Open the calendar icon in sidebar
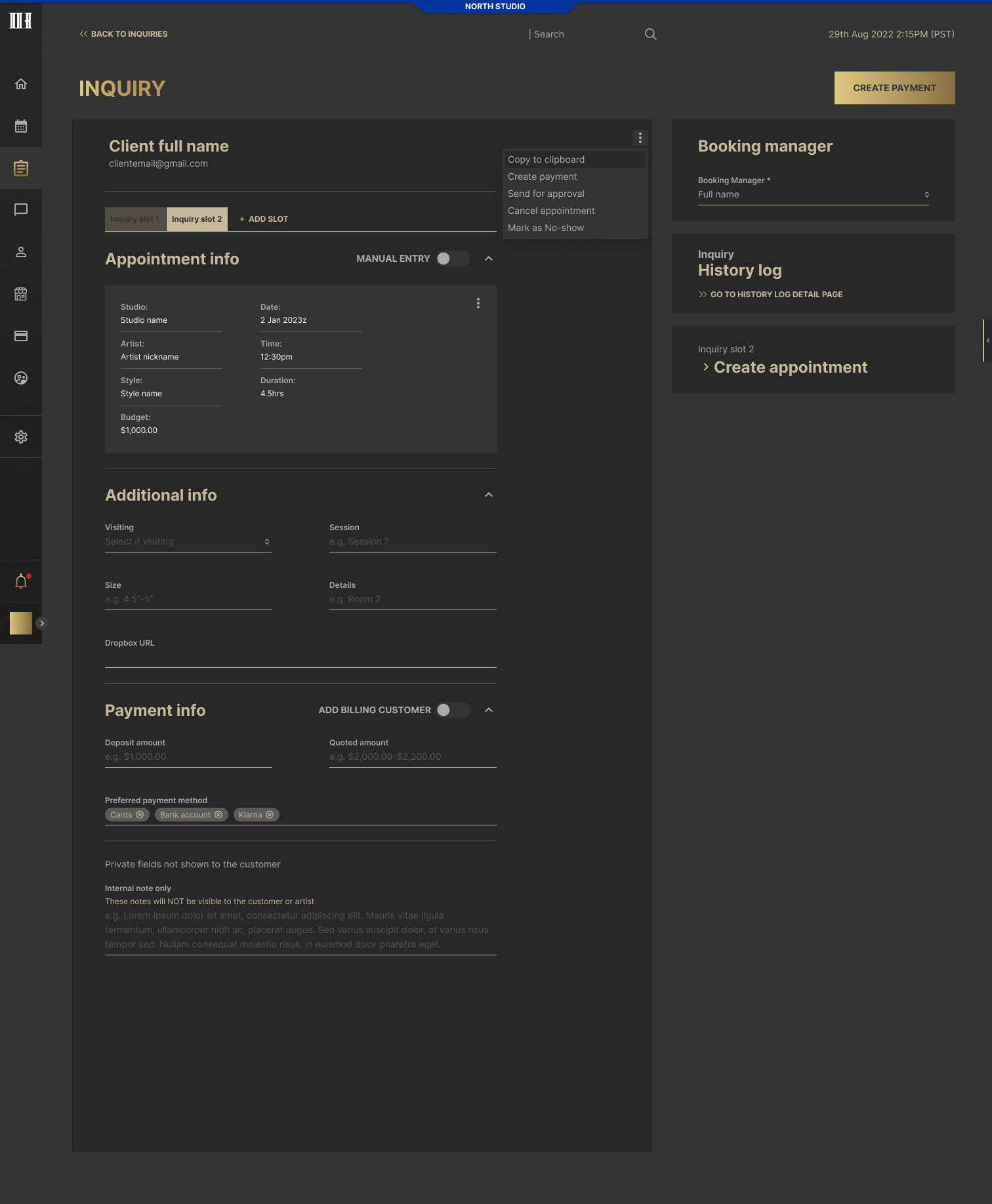This screenshot has height=1204, width=992. coord(21,126)
